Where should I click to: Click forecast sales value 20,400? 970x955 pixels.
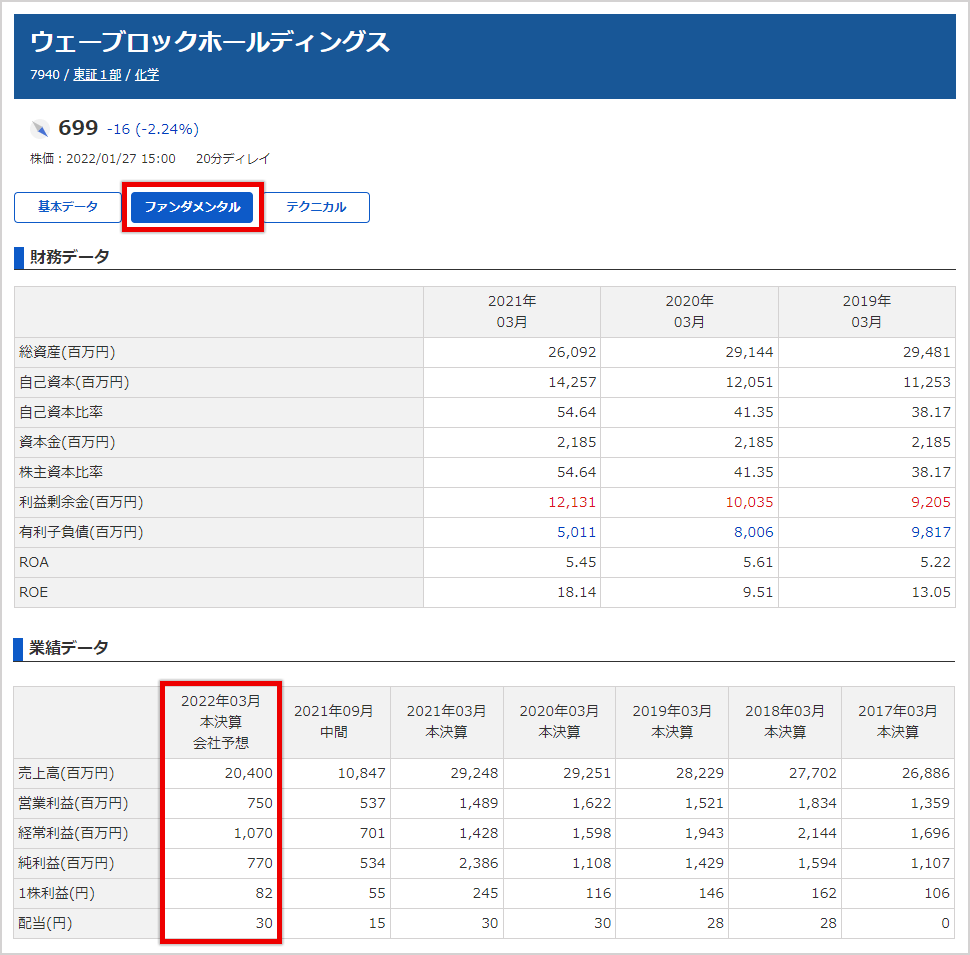(x=248, y=773)
